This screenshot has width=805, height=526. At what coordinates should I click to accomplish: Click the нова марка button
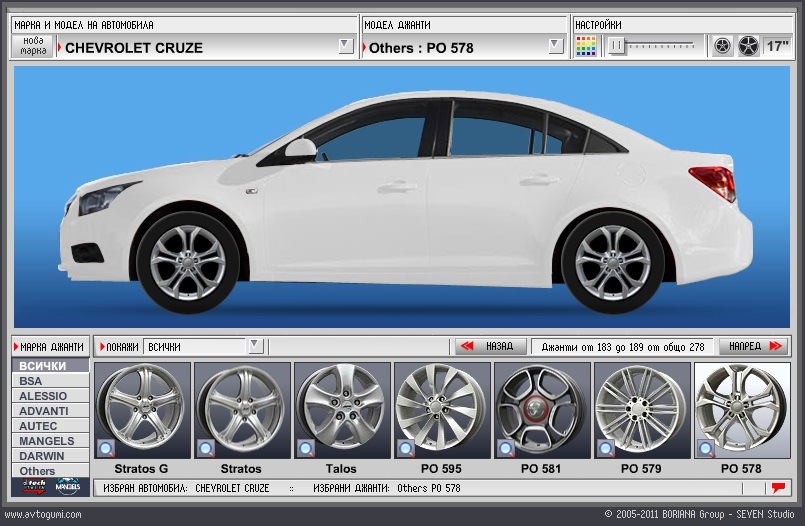point(33,46)
